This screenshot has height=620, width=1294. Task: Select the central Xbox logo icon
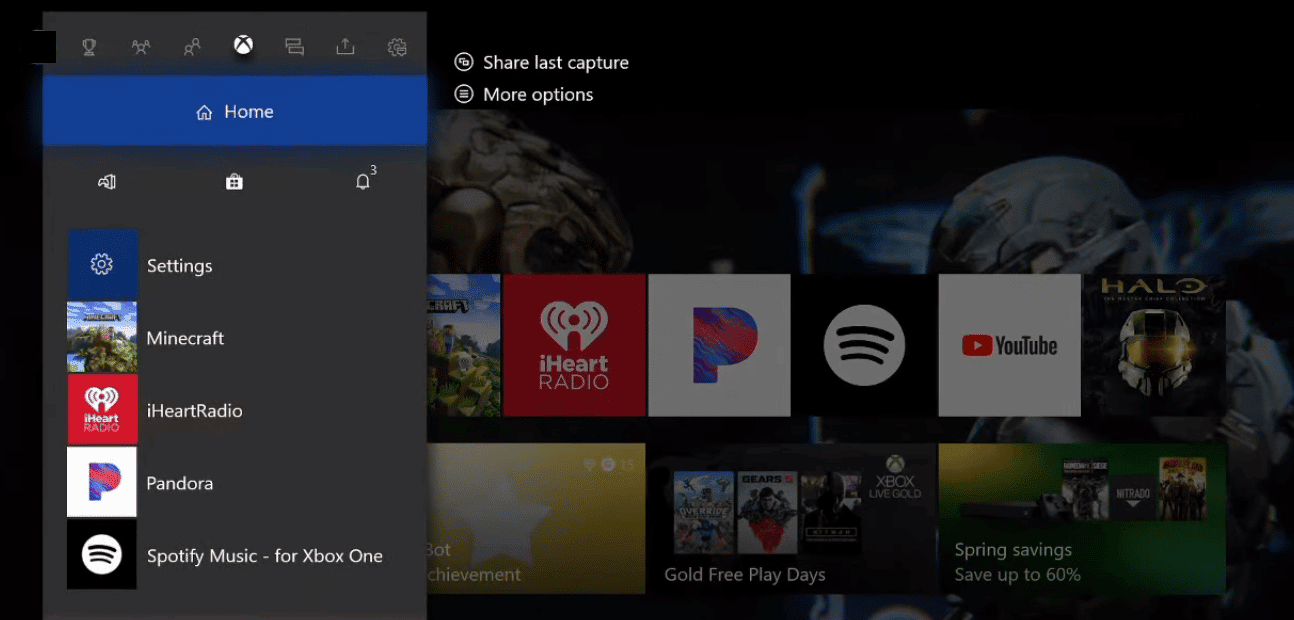tap(243, 44)
